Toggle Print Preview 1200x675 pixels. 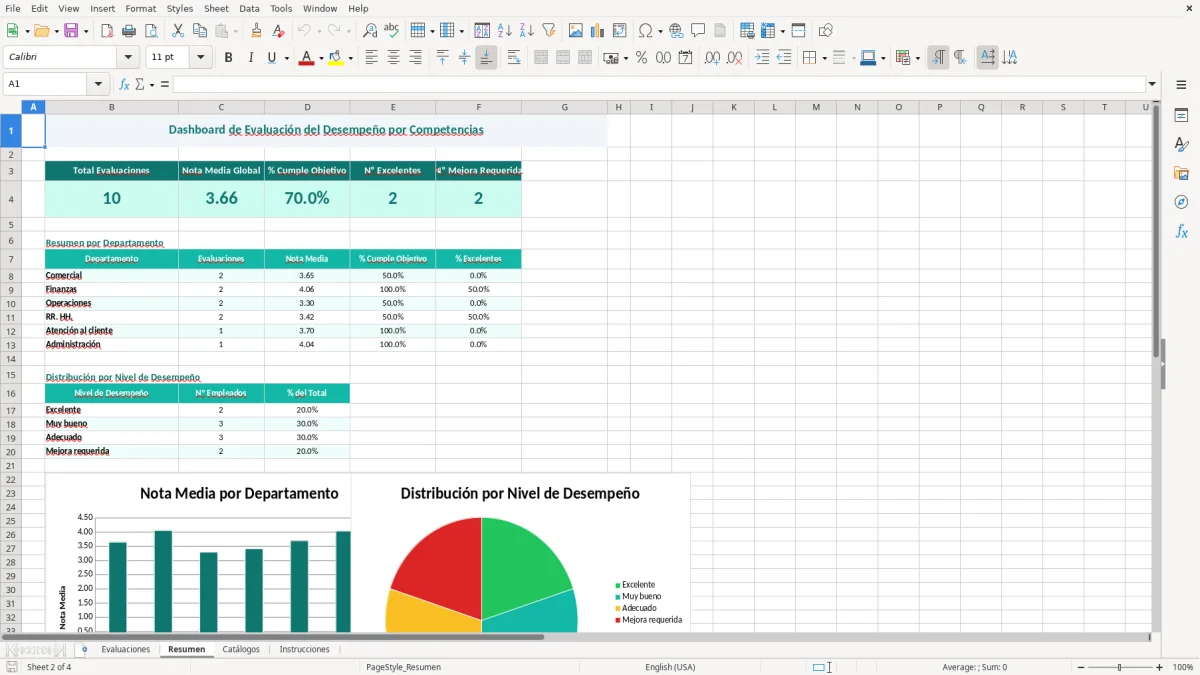tap(151, 31)
